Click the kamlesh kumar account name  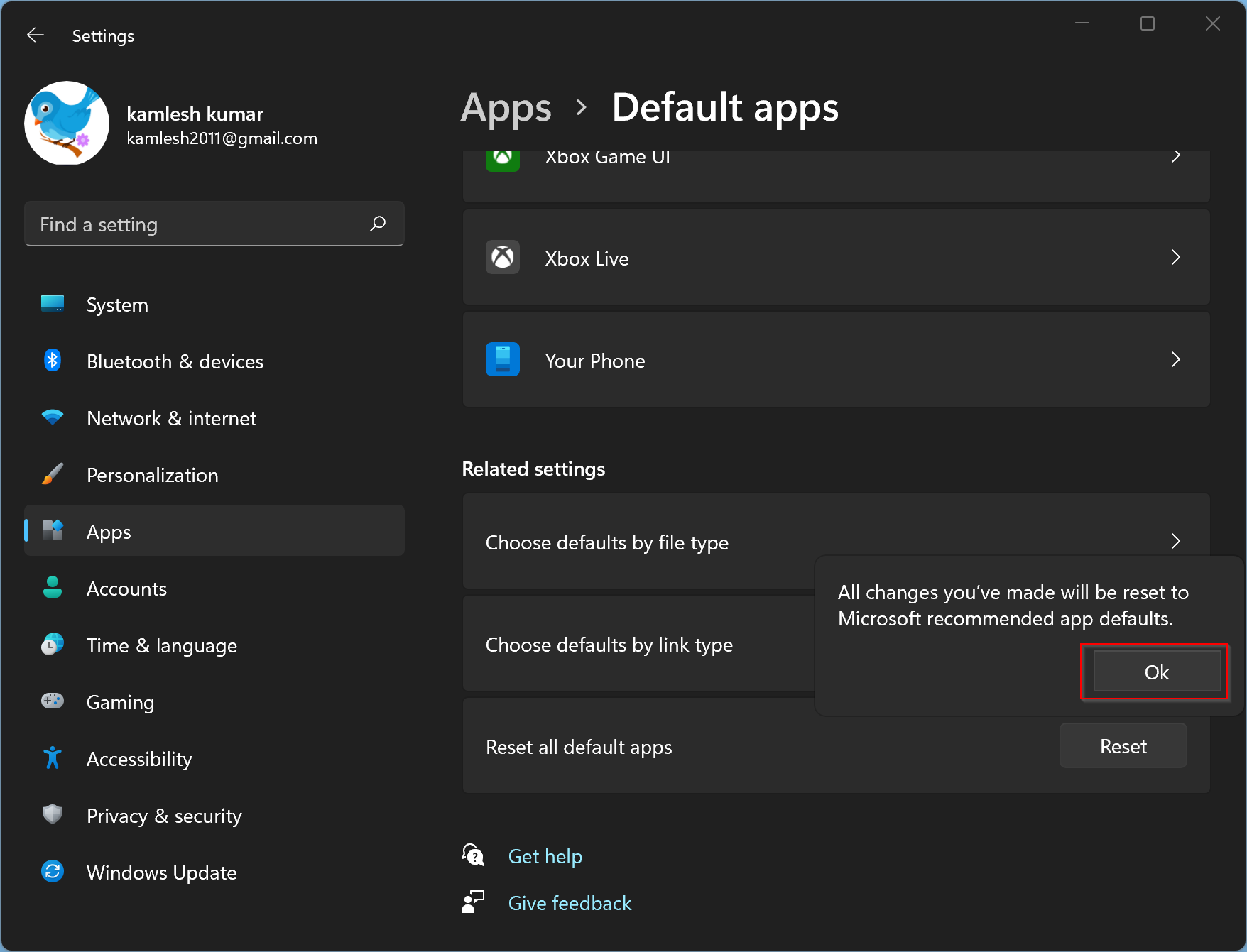point(195,114)
